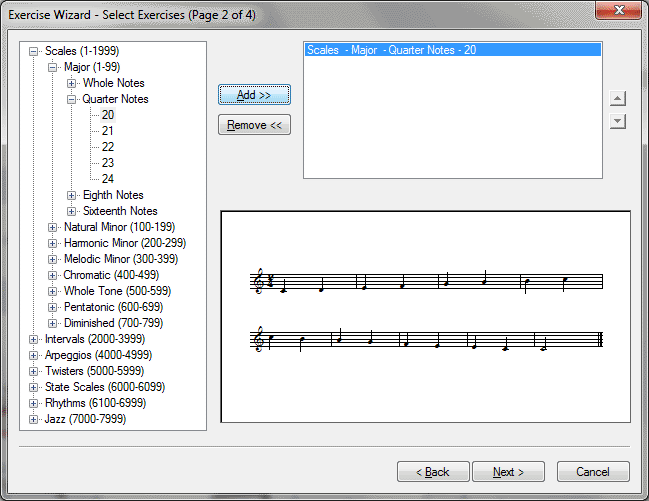Click the sheet music preview
The image size is (649, 501).
coord(425,317)
